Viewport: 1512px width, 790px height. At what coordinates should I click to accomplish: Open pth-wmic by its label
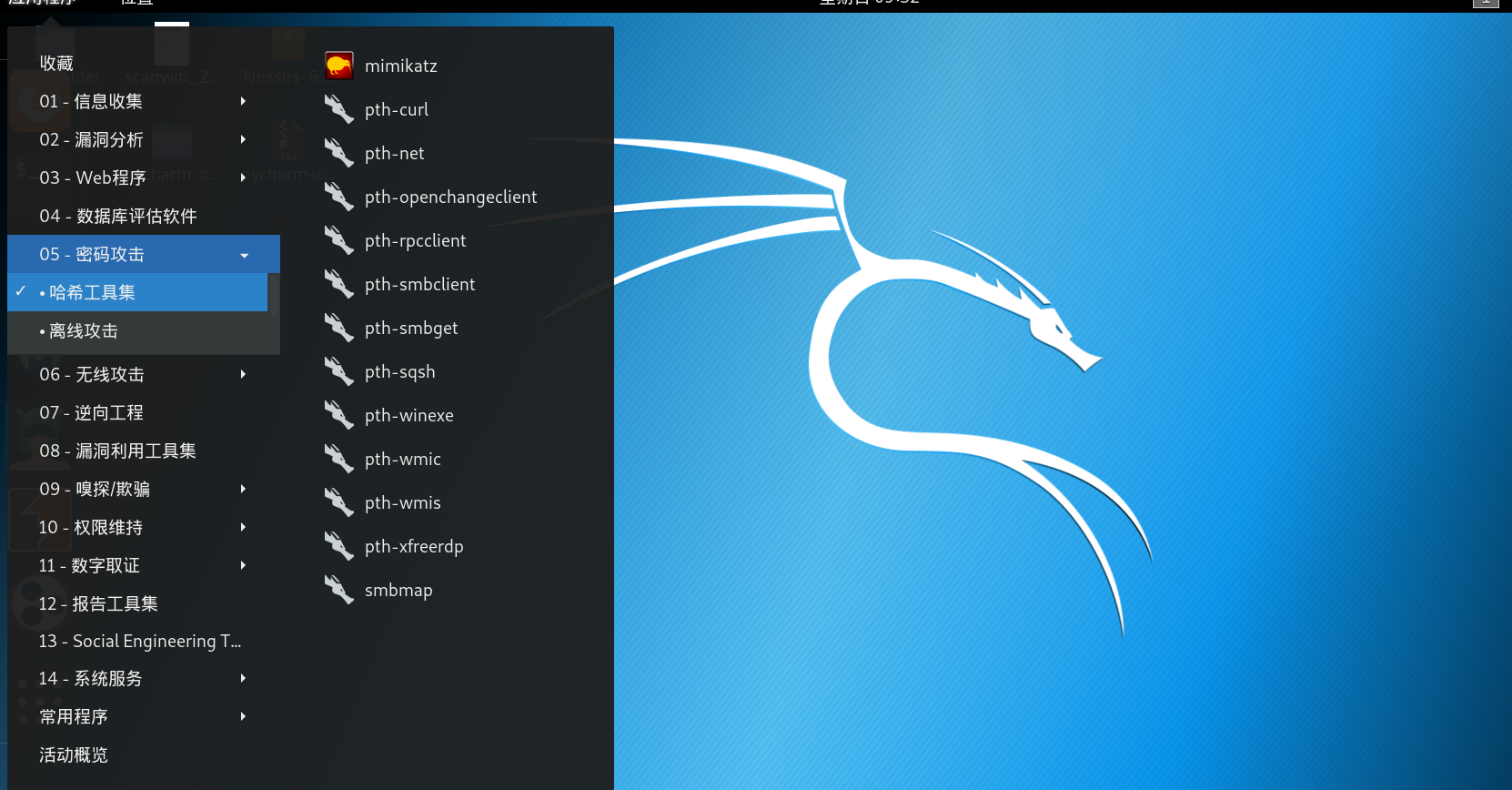click(403, 459)
